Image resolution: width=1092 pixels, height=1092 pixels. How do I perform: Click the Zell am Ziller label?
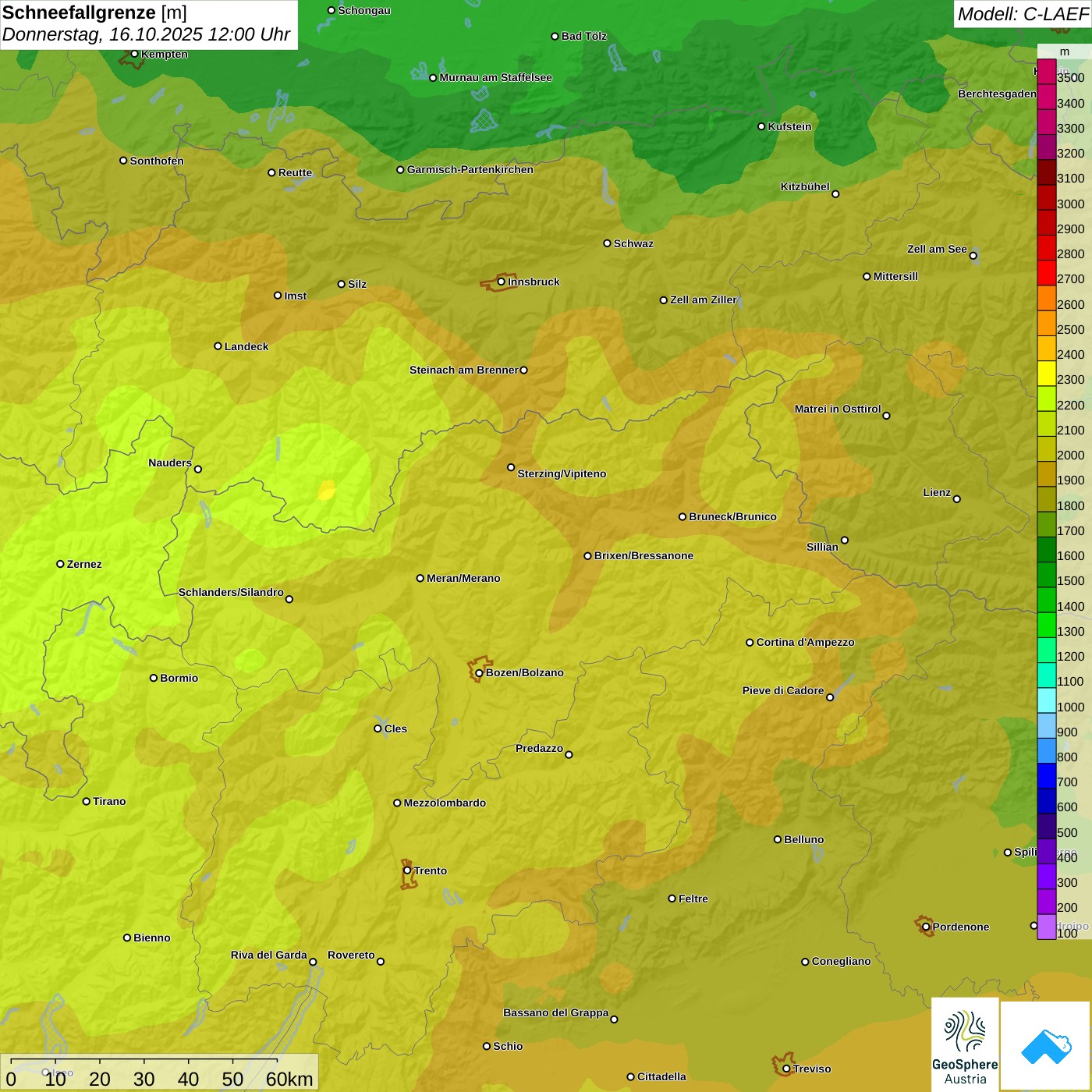tap(704, 300)
